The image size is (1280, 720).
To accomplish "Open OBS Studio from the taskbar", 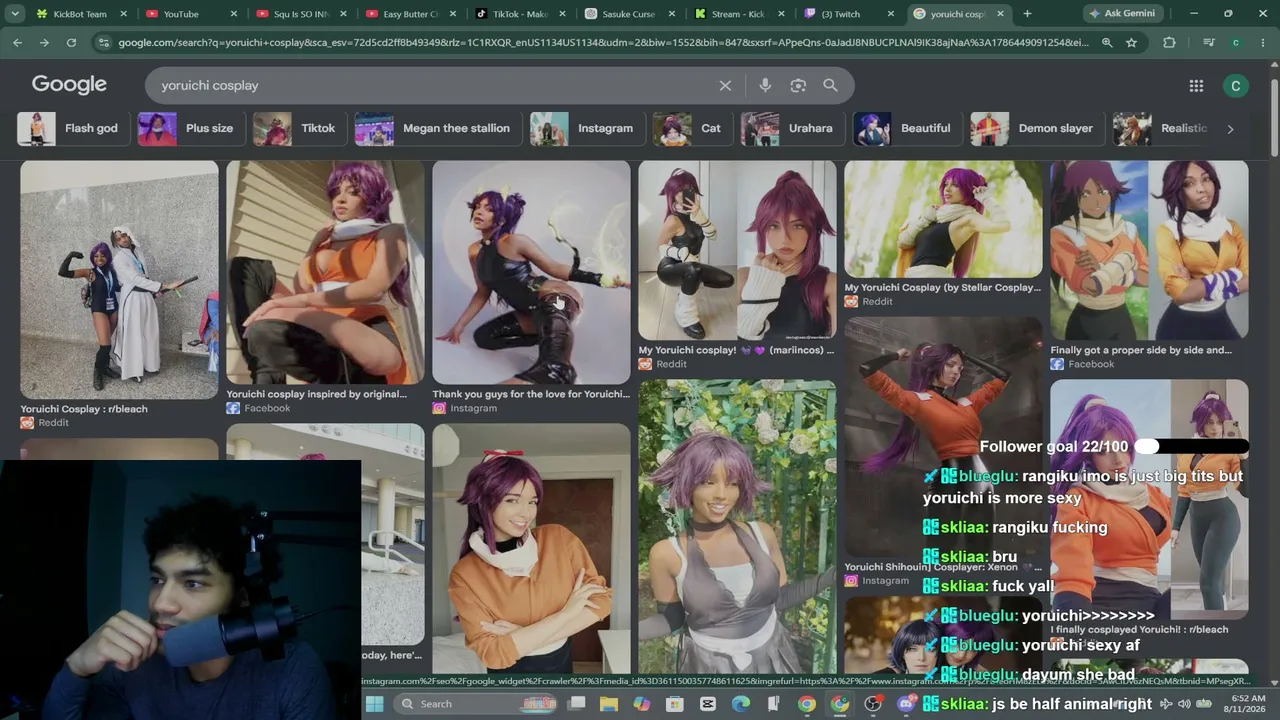I will click(x=872, y=704).
